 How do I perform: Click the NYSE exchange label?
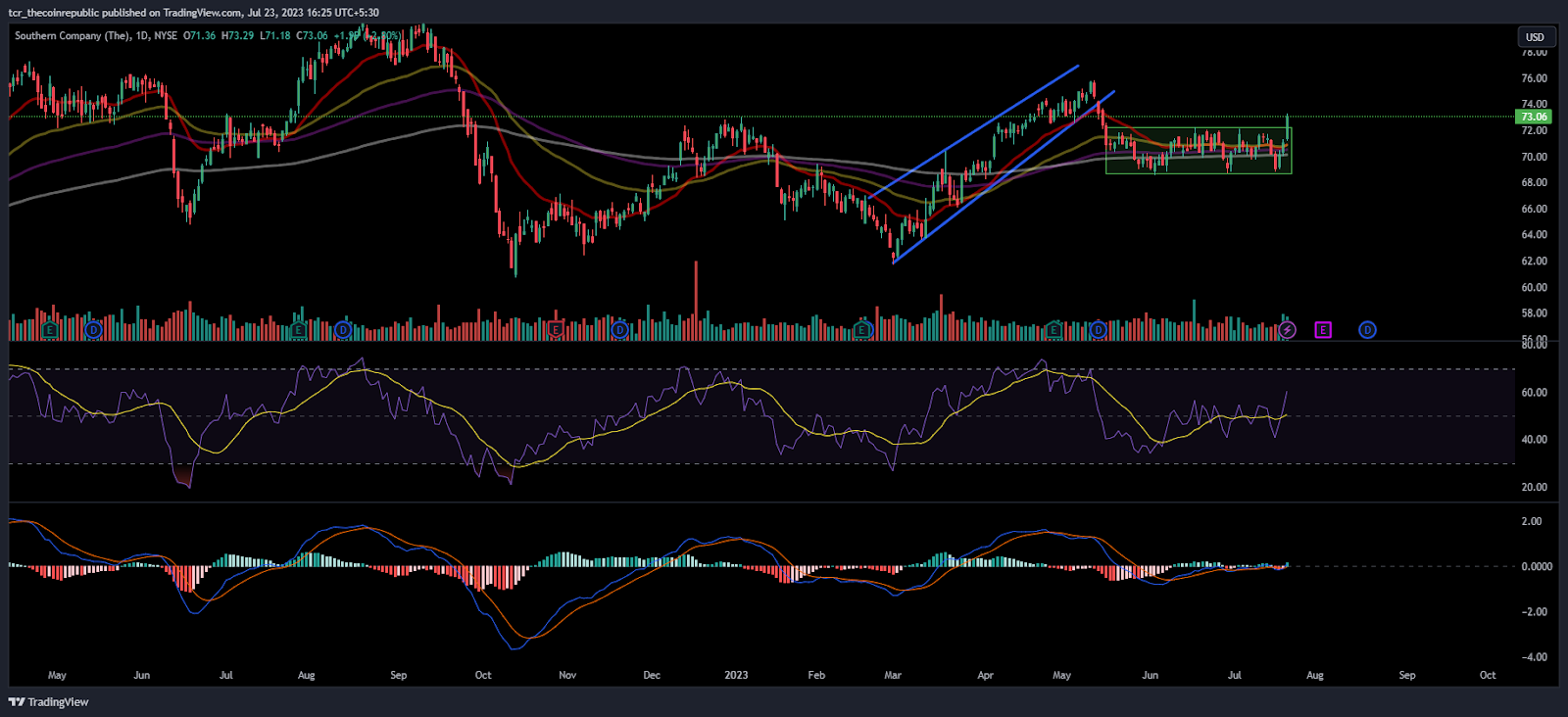coord(166,35)
